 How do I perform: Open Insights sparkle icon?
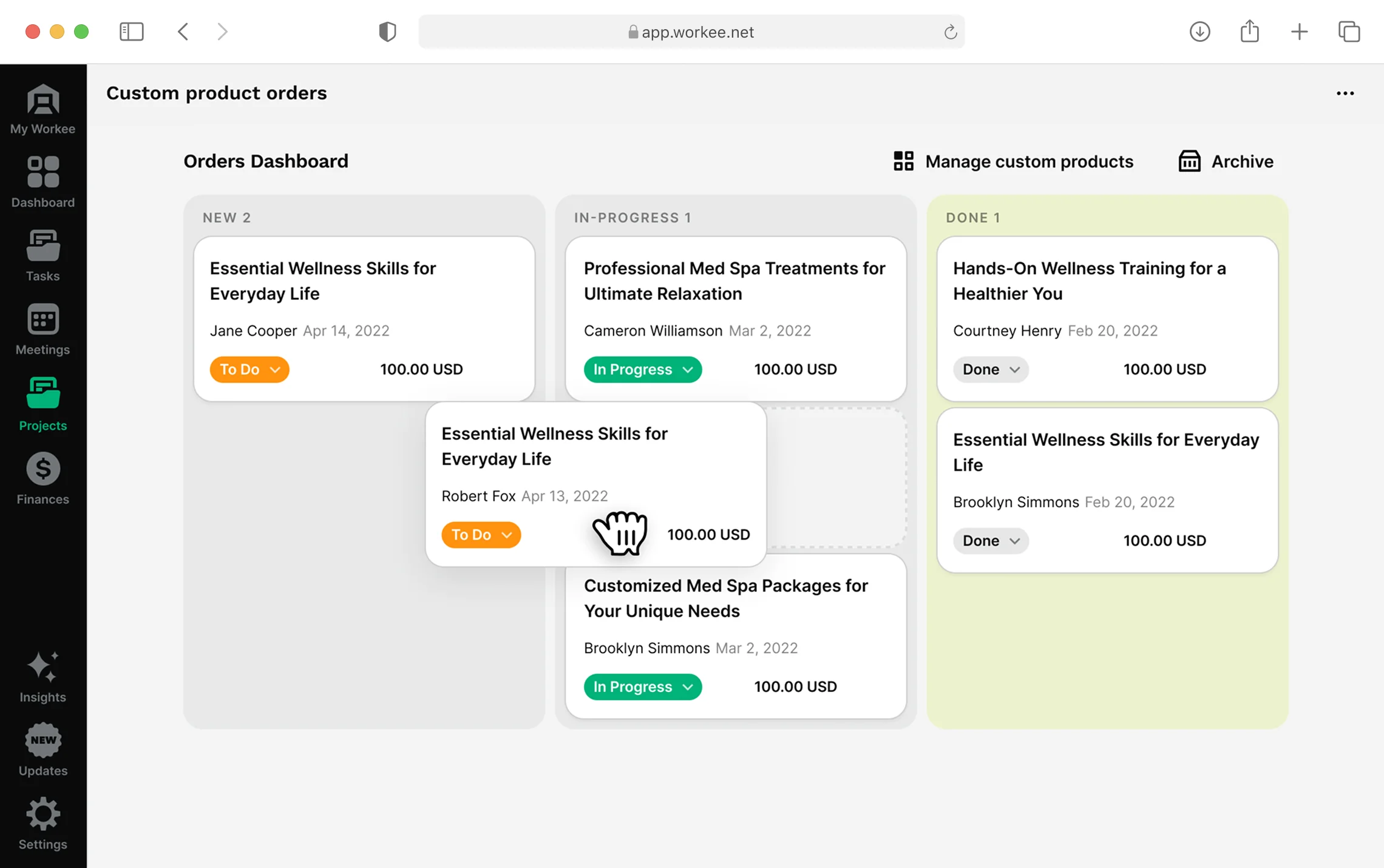42,667
